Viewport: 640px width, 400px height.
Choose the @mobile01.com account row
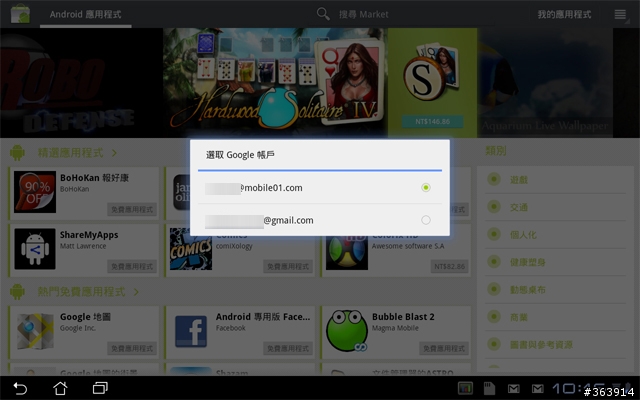point(320,188)
